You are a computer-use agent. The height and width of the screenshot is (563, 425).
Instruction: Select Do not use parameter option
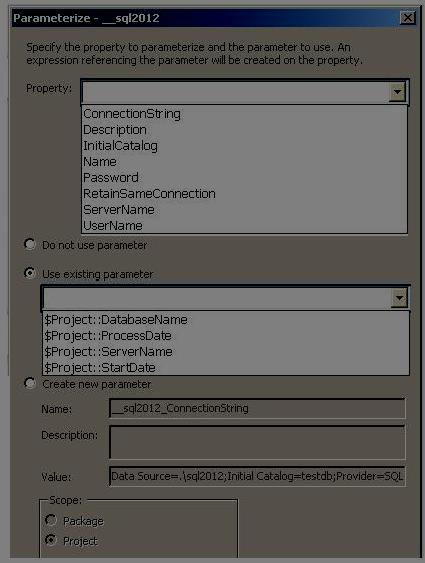(x=30, y=245)
